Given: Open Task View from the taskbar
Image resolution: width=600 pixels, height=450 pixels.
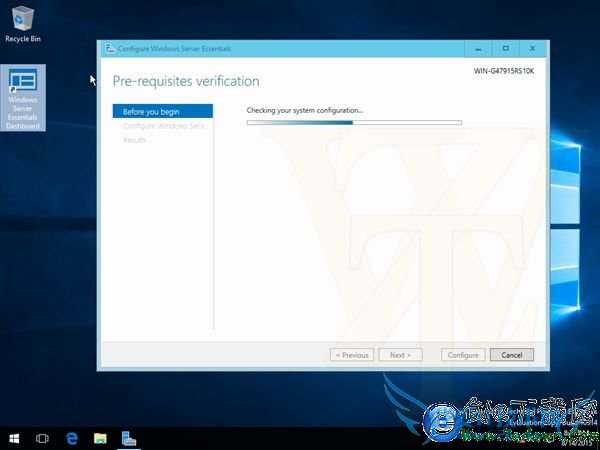Looking at the screenshot, I should point(42,438).
